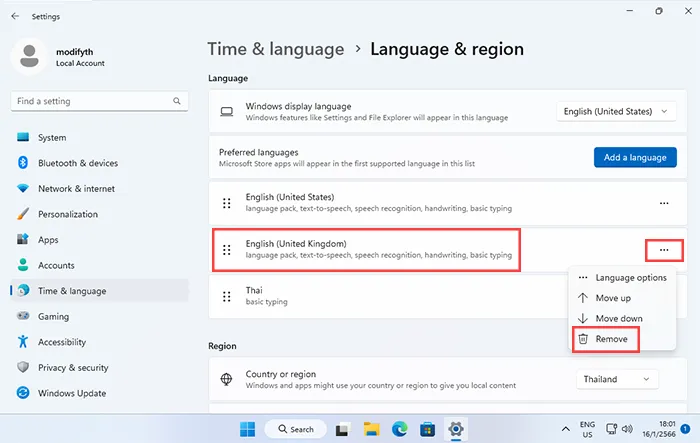This screenshot has height=443, width=700.
Task: Choose Move up in context menu
Action: pyautogui.click(x=623, y=298)
